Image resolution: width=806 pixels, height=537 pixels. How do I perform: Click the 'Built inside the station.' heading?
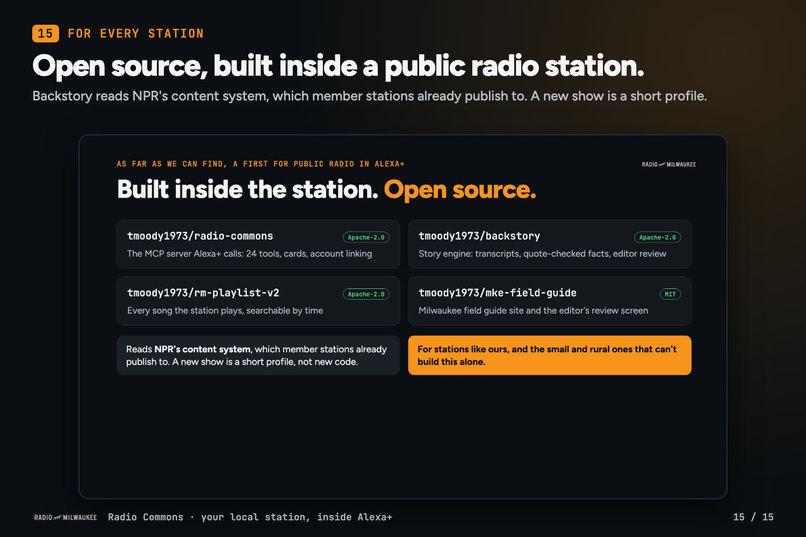248,190
